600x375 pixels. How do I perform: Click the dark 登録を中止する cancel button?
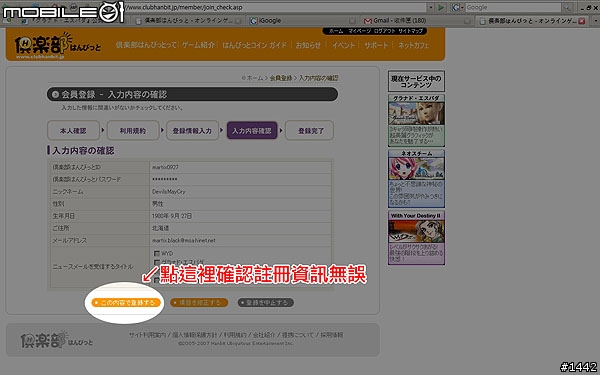[266, 303]
